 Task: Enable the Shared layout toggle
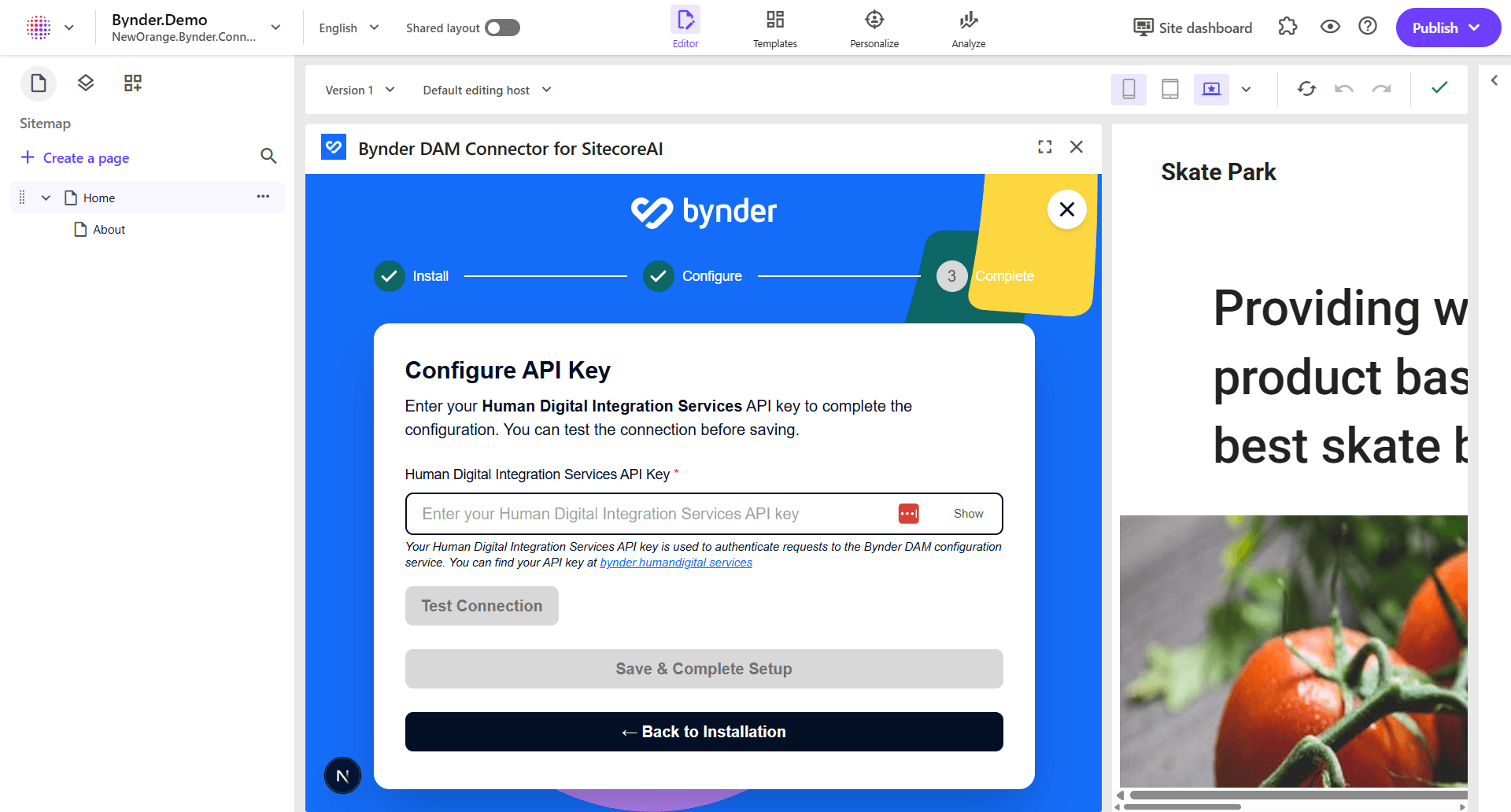[502, 28]
